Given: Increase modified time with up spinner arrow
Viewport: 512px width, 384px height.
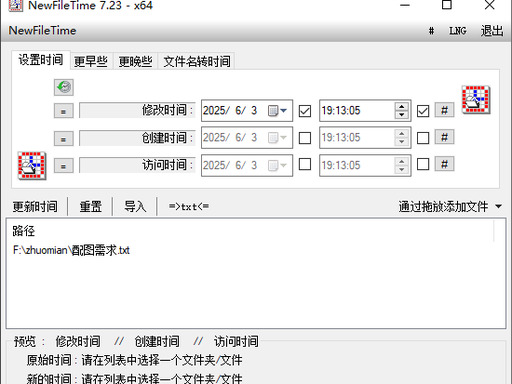Looking at the screenshot, I should pyautogui.click(x=402, y=107).
